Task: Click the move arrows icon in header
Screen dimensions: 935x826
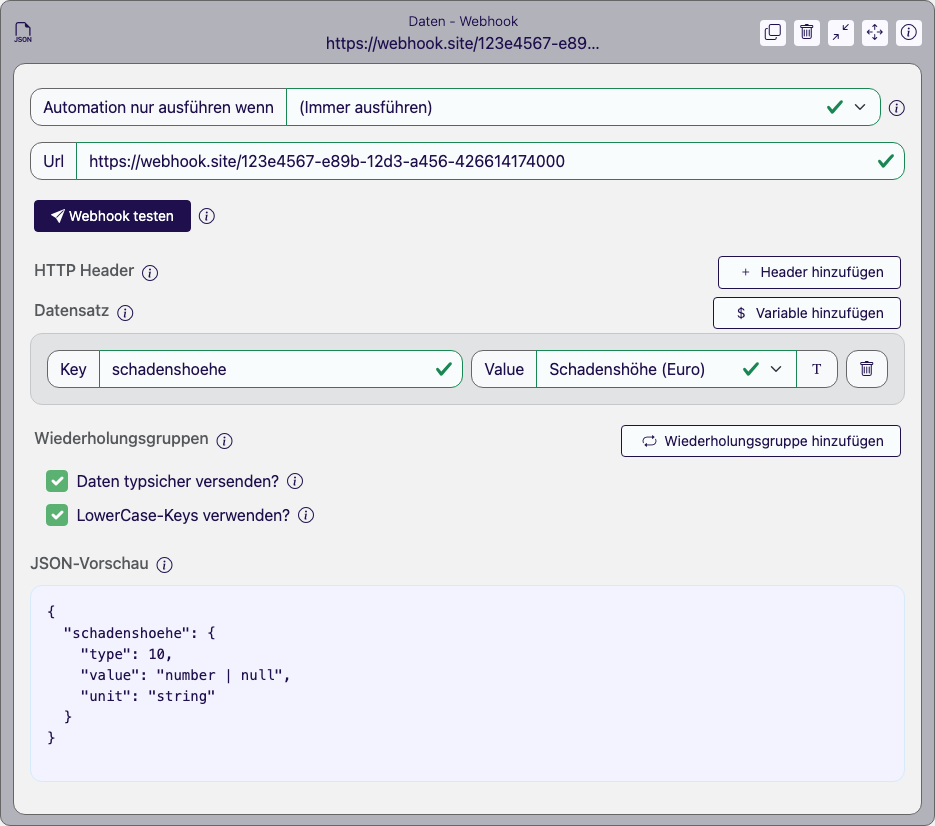Action: [875, 32]
